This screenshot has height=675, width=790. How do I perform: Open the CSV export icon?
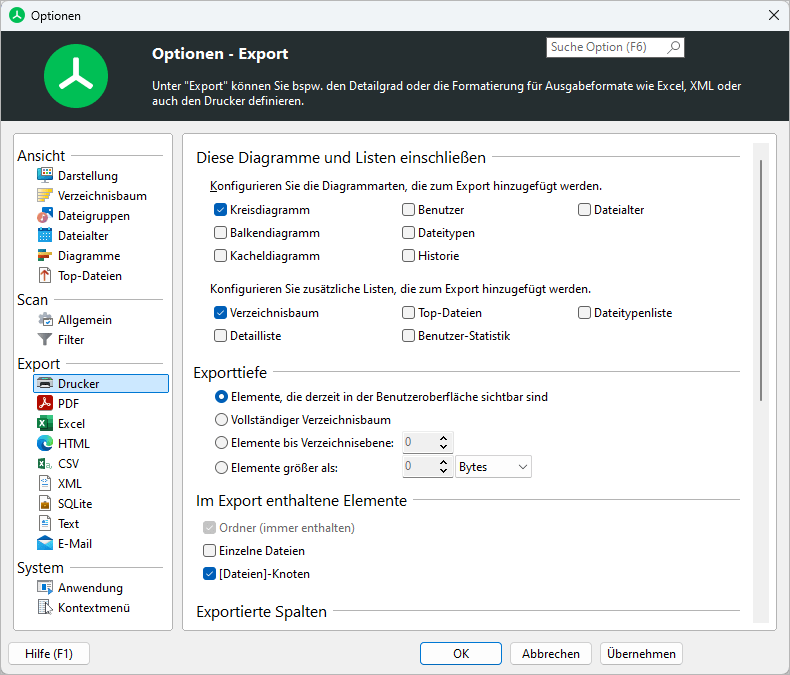(x=45, y=463)
